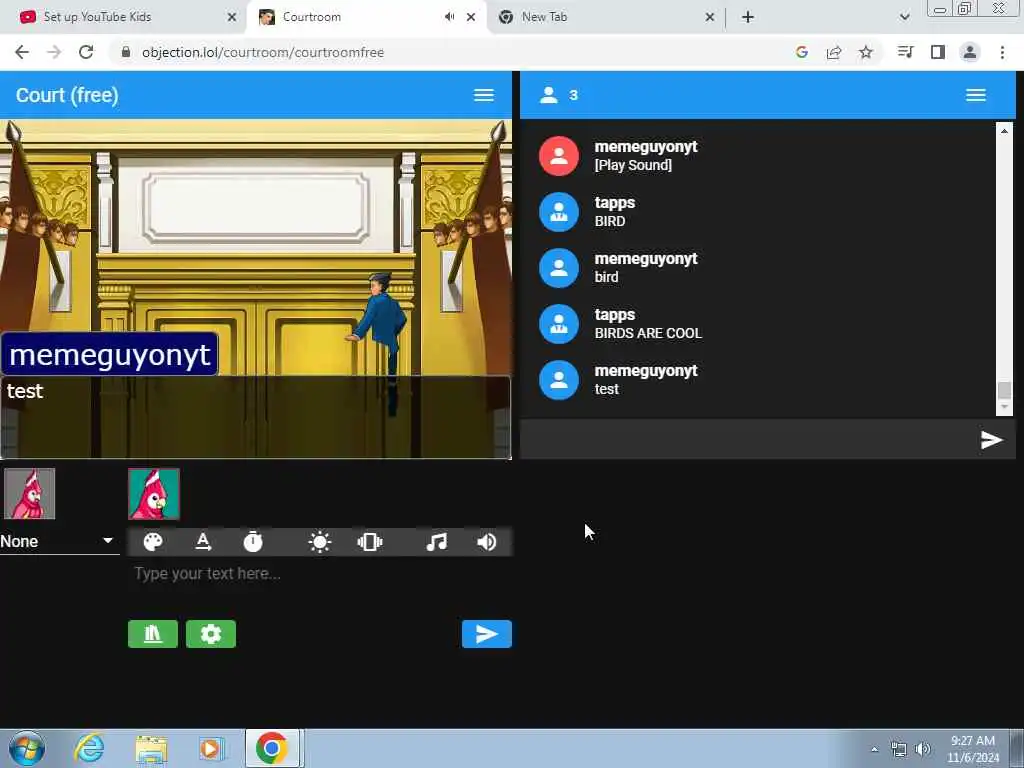Click the chat message input field
The image size is (1024, 768).
748,440
